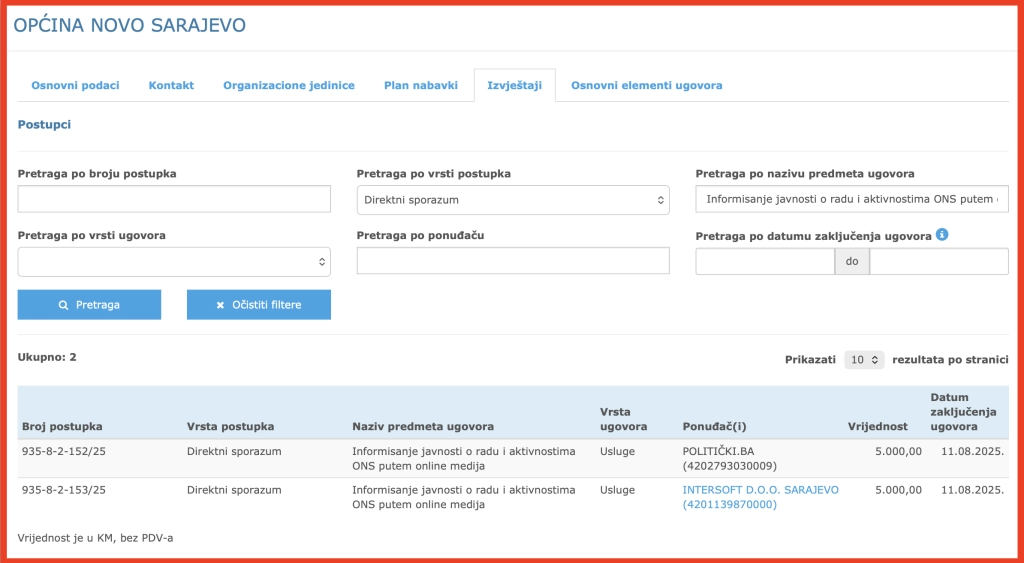Switch to the Kontakt tab
Image resolution: width=1024 pixels, height=563 pixels.
click(171, 86)
